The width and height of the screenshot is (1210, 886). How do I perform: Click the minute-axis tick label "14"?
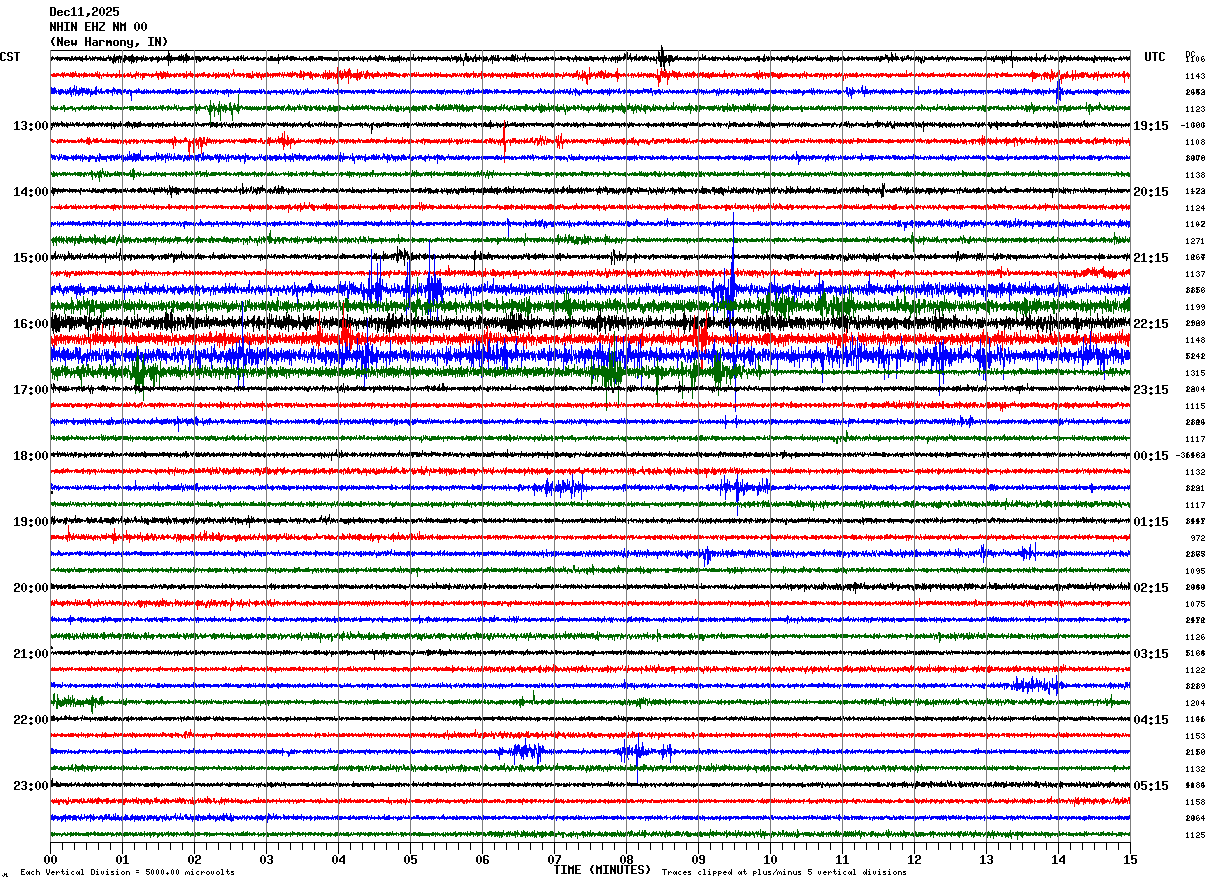(x=1058, y=859)
